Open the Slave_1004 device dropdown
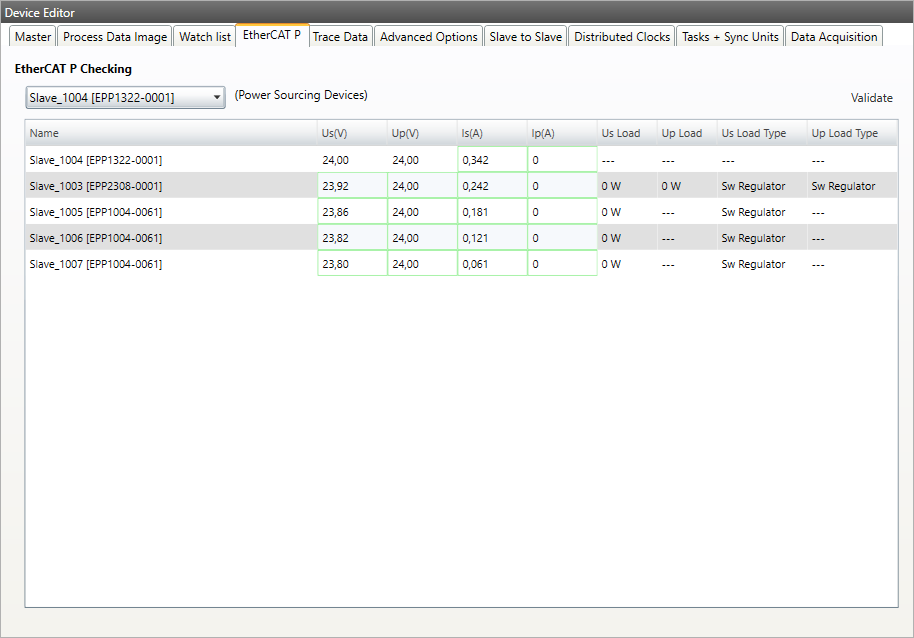The image size is (914, 638). [x=125, y=98]
